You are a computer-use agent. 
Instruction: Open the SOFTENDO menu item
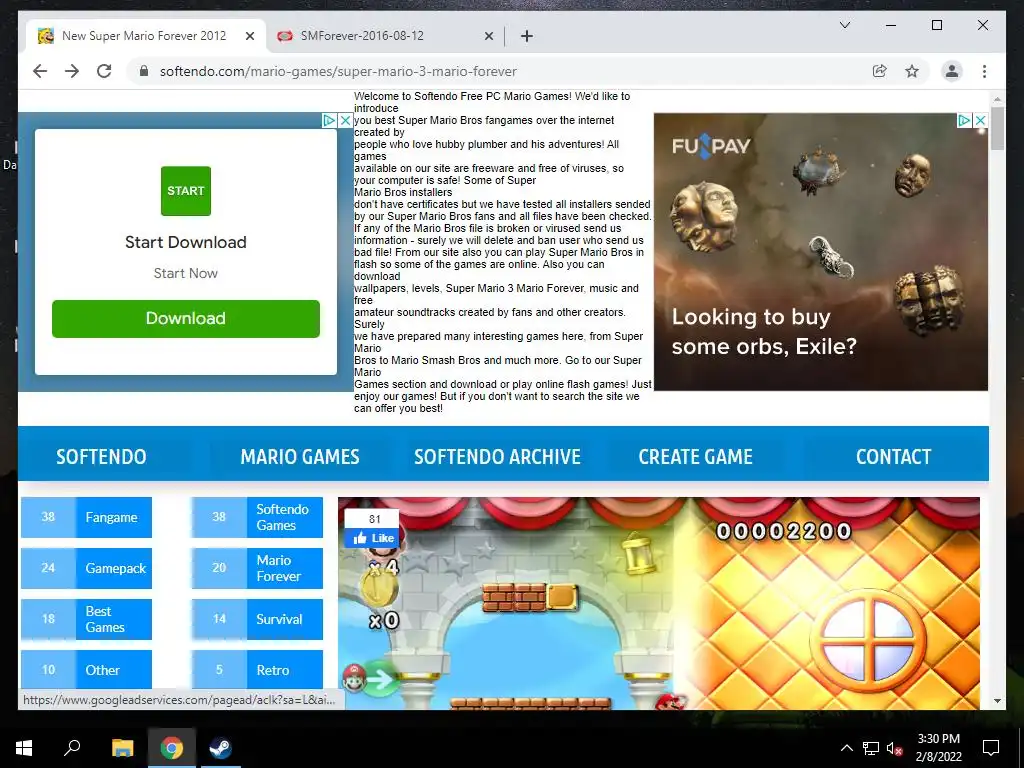pos(101,456)
